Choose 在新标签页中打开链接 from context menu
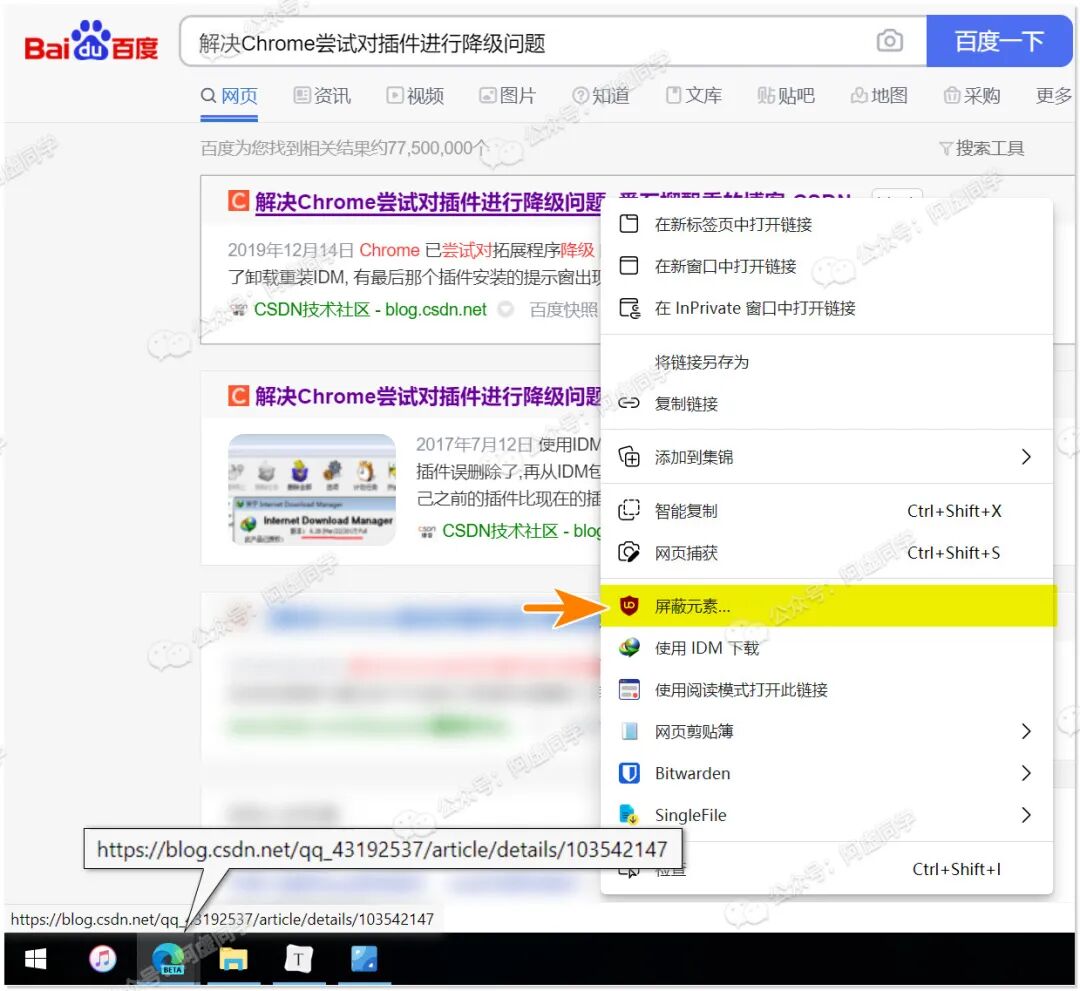This screenshot has width=1080, height=991. click(x=827, y=225)
